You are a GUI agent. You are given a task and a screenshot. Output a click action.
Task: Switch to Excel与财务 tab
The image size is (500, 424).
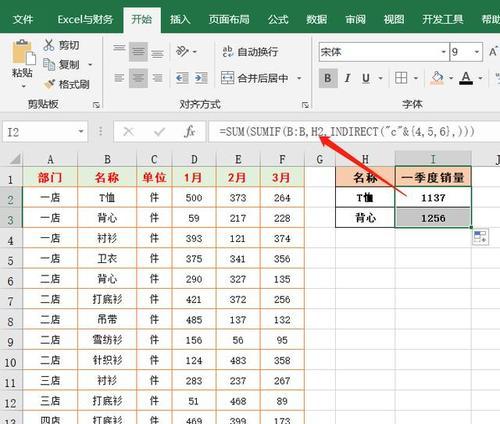[85, 19]
